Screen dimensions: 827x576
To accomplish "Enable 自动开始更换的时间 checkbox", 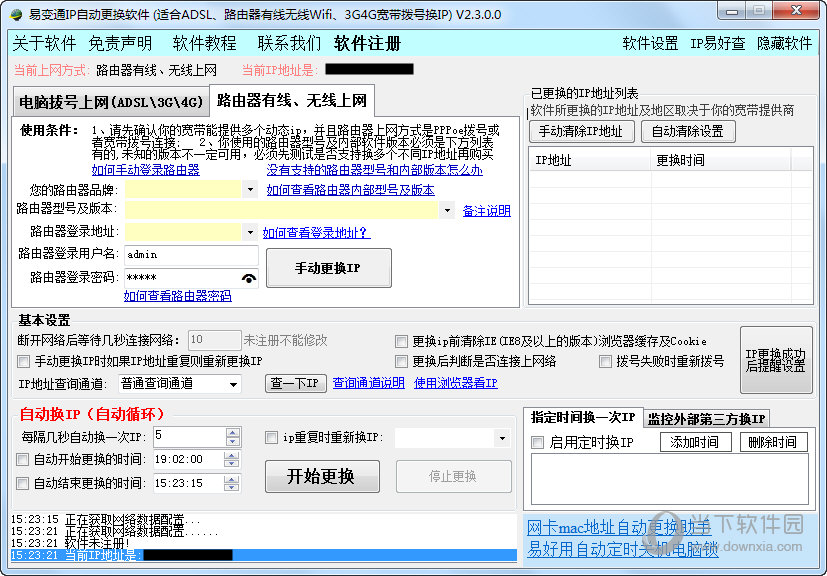I will (23, 459).
